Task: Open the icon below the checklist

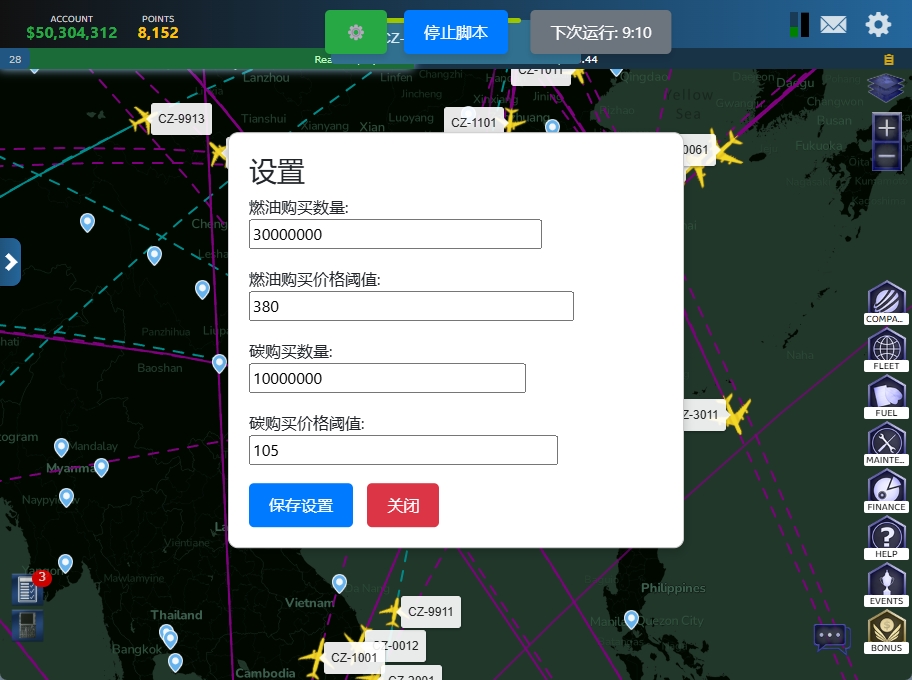Action: click(27, 625)
